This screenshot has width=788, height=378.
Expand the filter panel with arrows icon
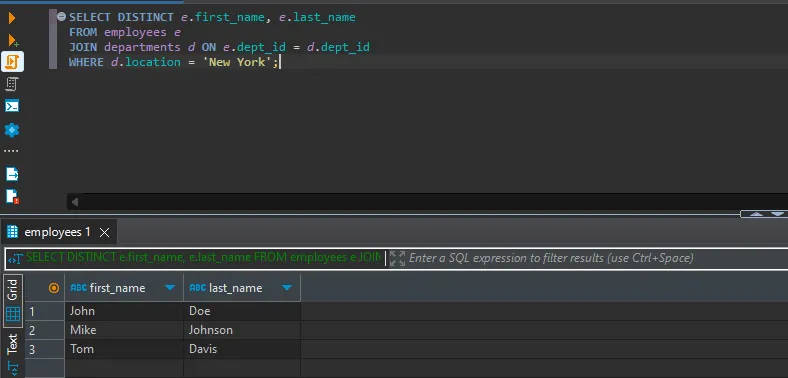pos(397,258)
